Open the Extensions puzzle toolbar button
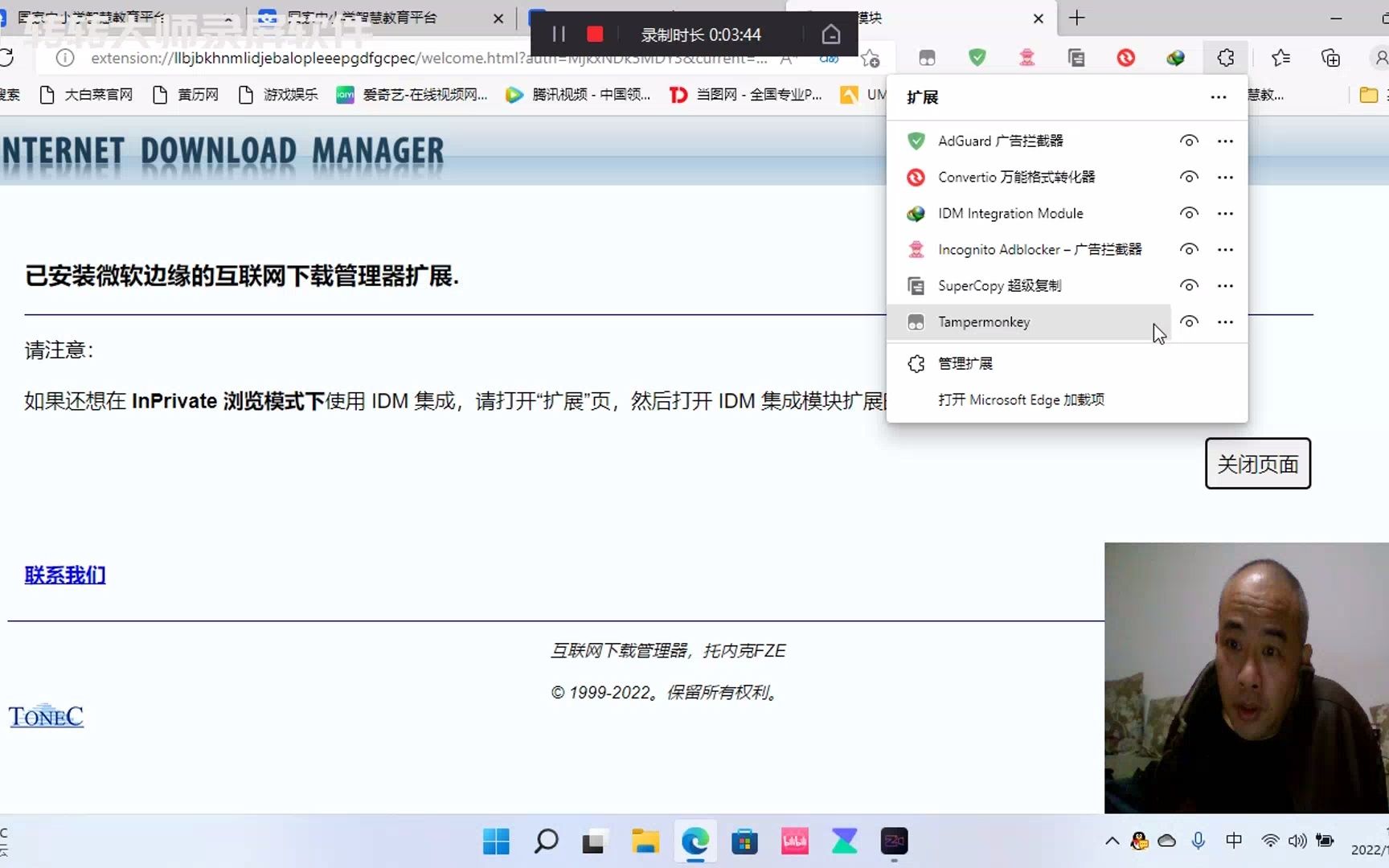The height and width of the screenshot is (868, 1389). (x=1226, y=58)
